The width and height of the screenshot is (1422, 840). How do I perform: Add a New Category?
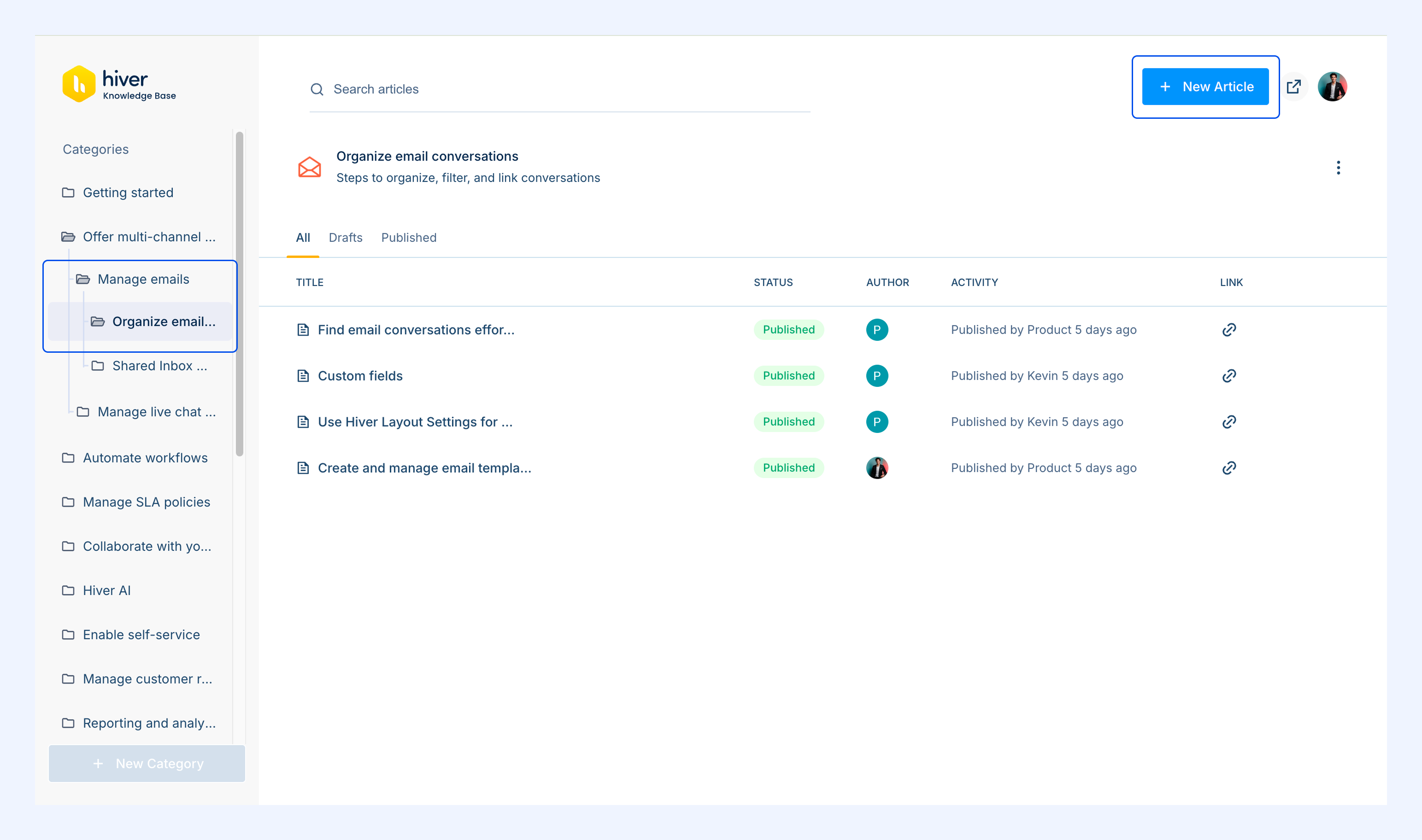[x=147, y=764]
